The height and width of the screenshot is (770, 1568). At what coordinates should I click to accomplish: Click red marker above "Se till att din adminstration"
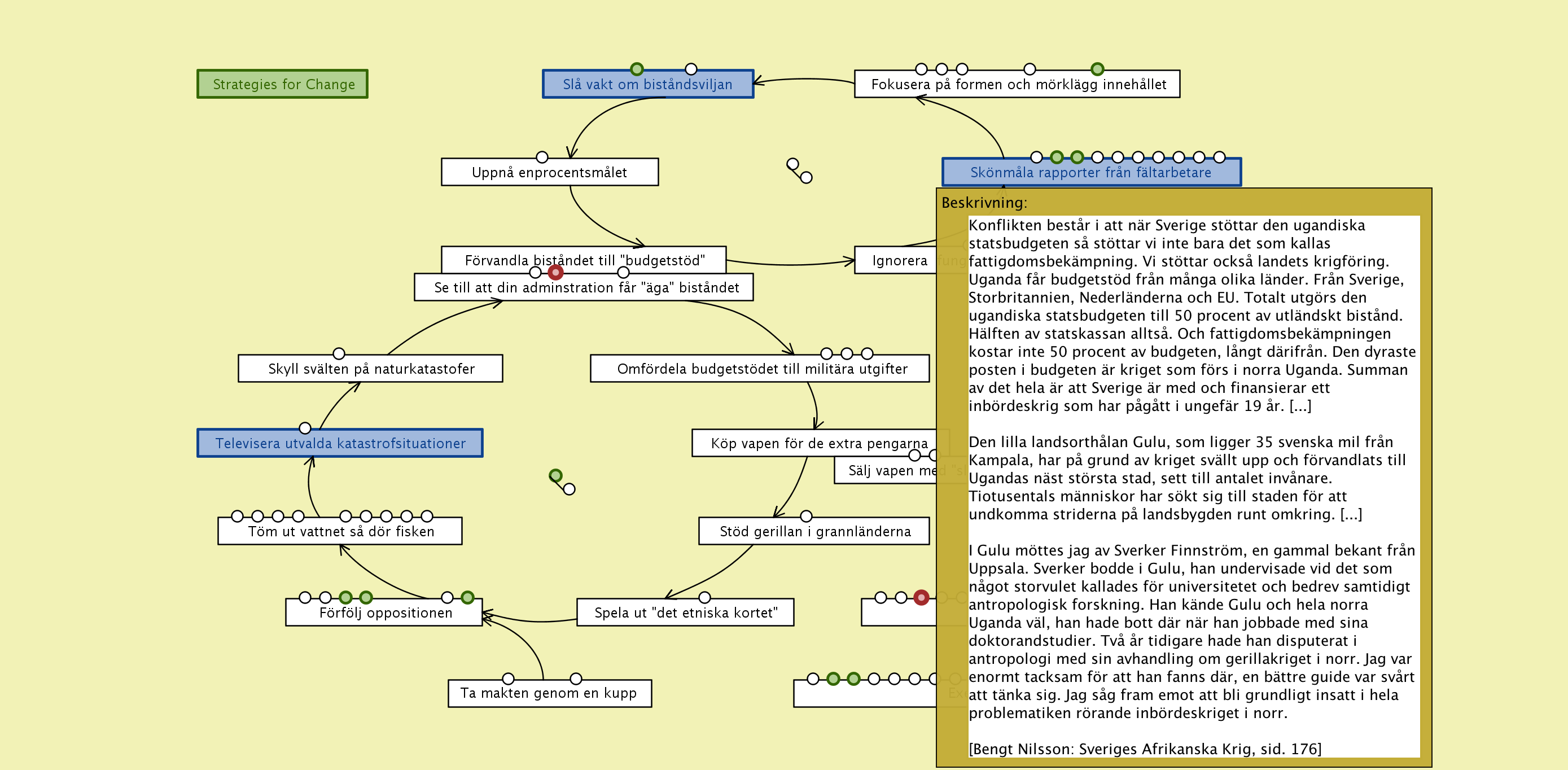pyautogui.click(x=555, y=272)
